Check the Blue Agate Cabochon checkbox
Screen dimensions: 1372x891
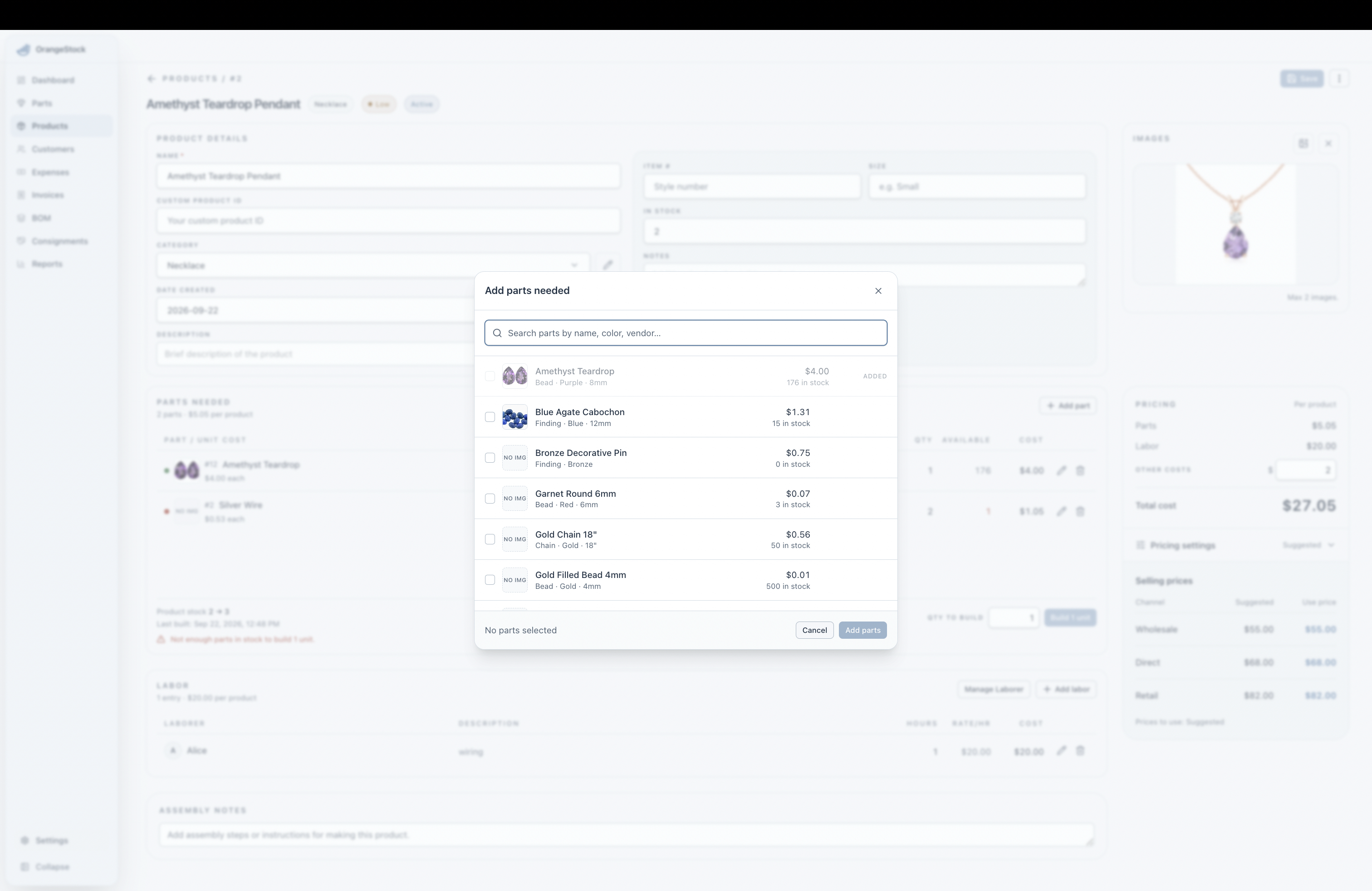pyautogui.click(x=490, y=416)
